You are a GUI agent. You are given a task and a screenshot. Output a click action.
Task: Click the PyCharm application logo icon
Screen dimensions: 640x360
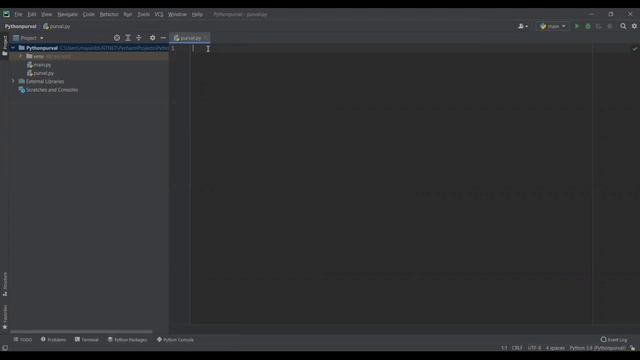[x=6, y=14]
